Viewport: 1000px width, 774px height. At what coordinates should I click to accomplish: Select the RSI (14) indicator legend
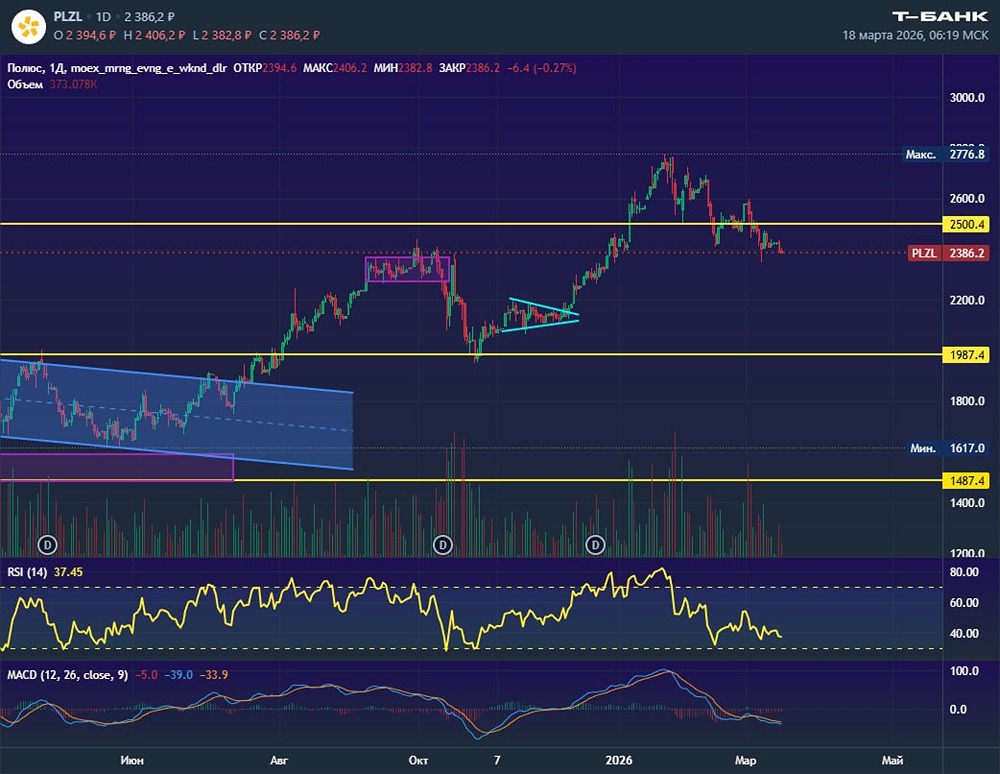(x=27, y=572)
